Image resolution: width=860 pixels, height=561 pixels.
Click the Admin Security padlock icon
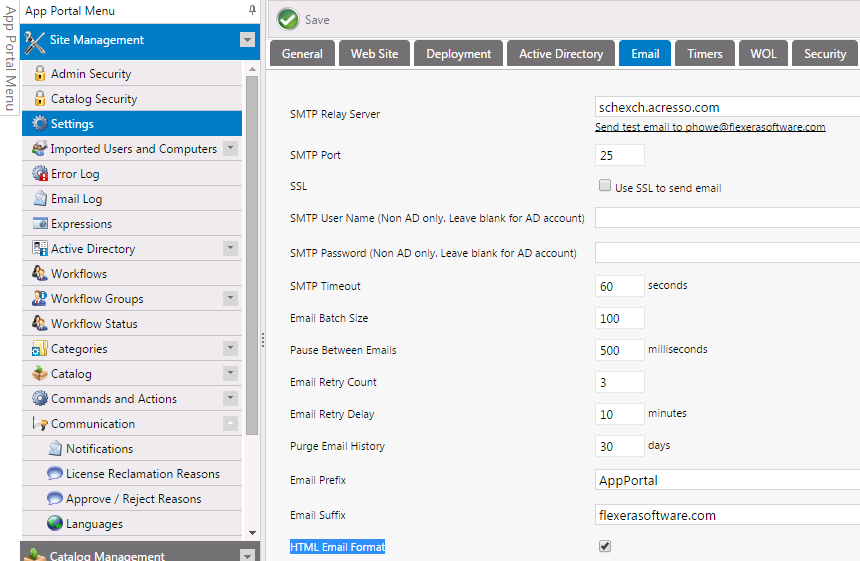point(40,74)
